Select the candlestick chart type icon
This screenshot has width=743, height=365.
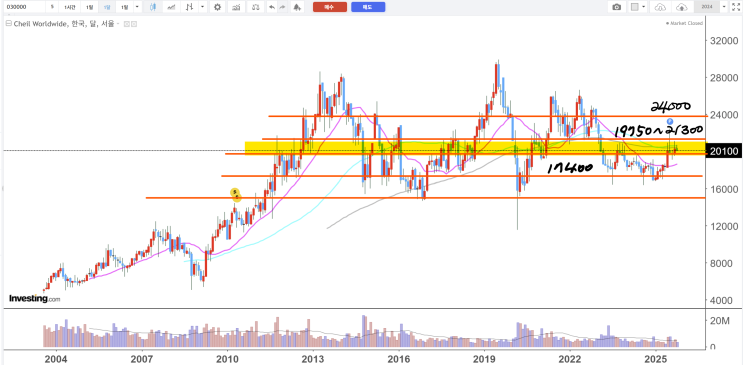tap(153, 7)
